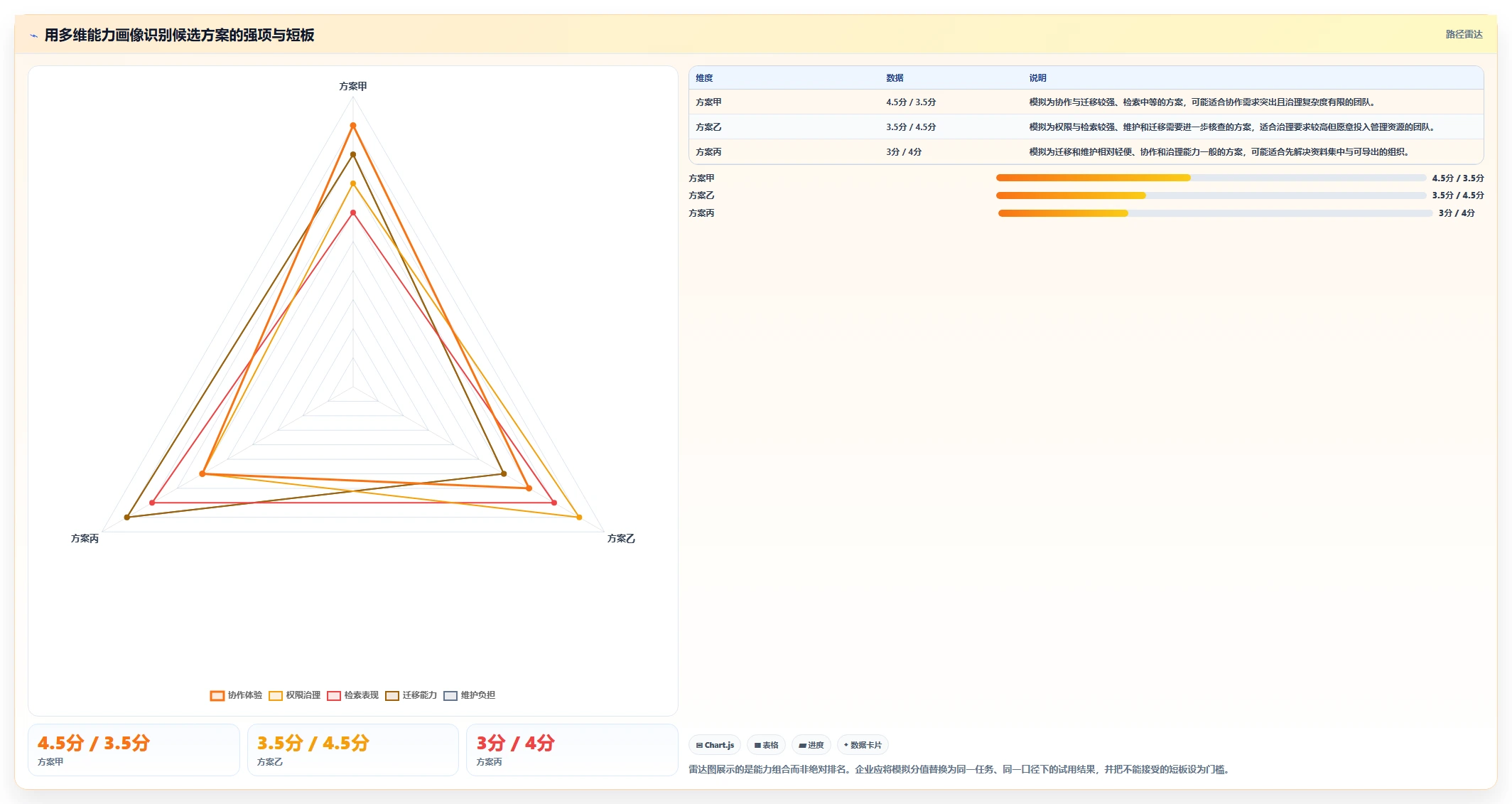Select the 方案乙 table row cell
Image resolution: width=1512 pixels, height=804 pixels.
click(708, 127)
